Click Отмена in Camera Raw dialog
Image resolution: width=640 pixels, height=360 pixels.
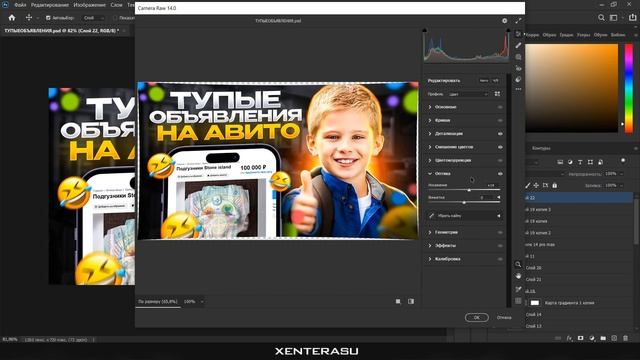coord(504,318)
